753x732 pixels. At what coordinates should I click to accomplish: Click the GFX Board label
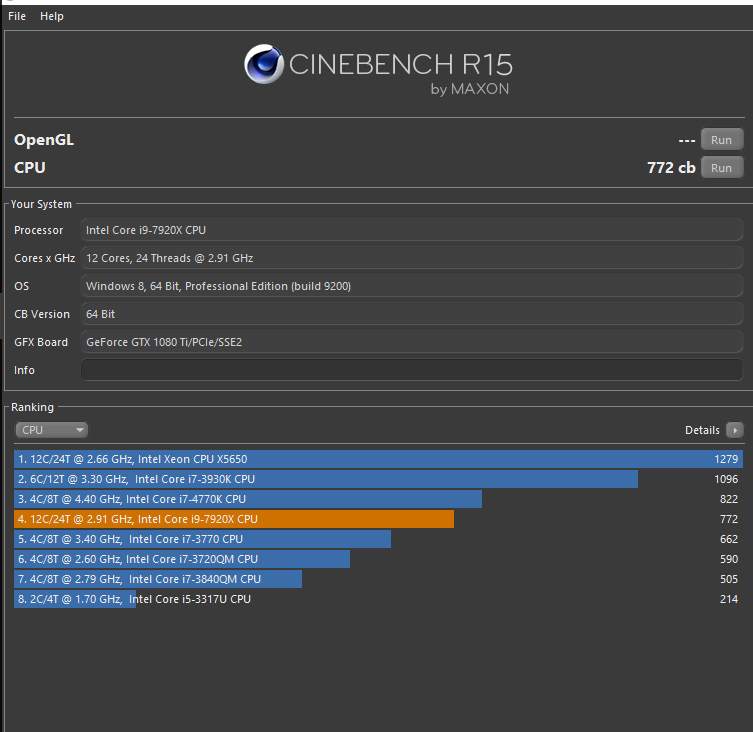(41, 342)
